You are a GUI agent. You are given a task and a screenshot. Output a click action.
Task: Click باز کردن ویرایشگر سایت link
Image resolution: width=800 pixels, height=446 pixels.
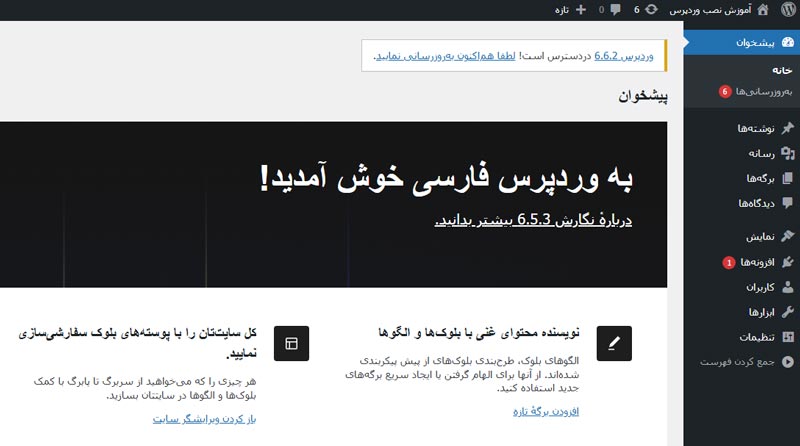tap(204, 419)
